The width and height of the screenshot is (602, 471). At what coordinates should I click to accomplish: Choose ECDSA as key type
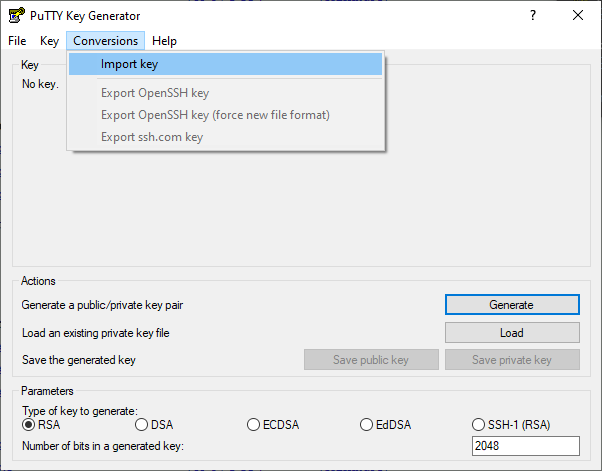273,425
